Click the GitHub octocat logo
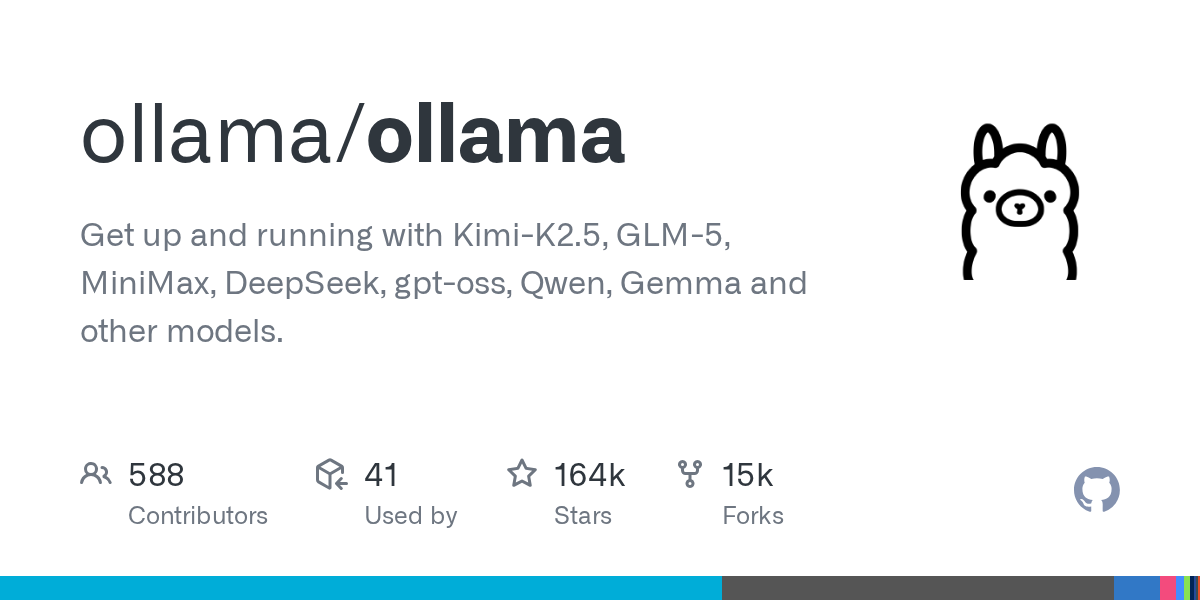The width and height of the screenshot is (1200, 600). [1096, 490]
